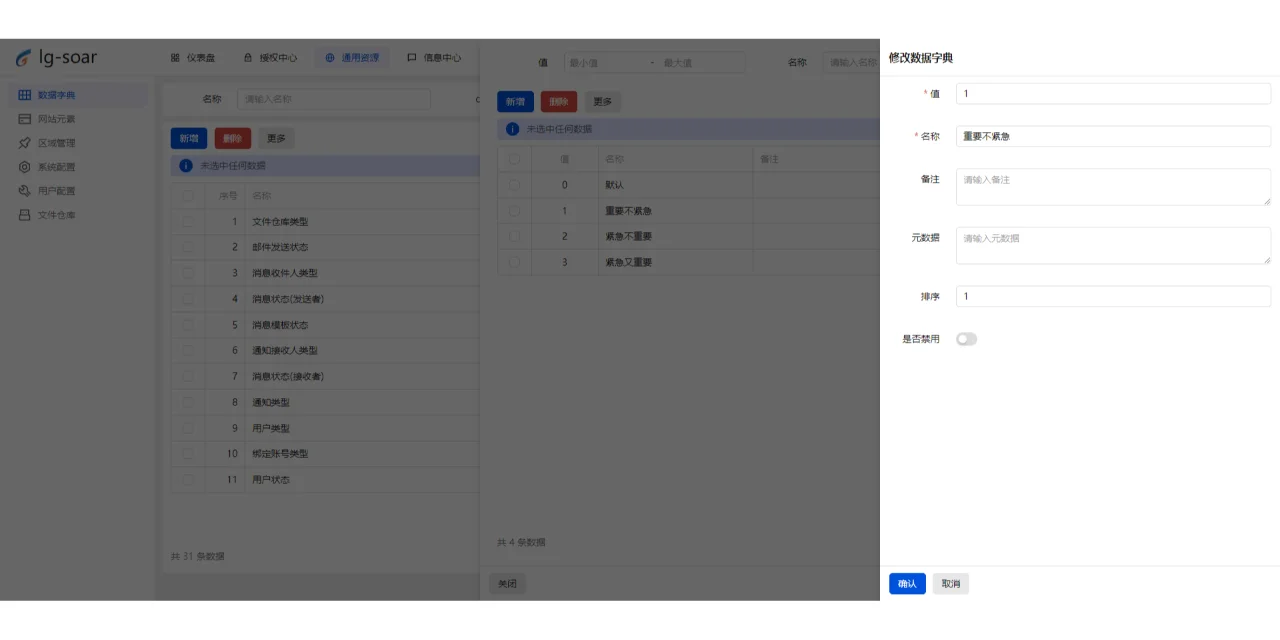Viewport: 1280px width, 640px height.
Task: Toggle the 是否禁用 switch
Action: click(966, 339)
